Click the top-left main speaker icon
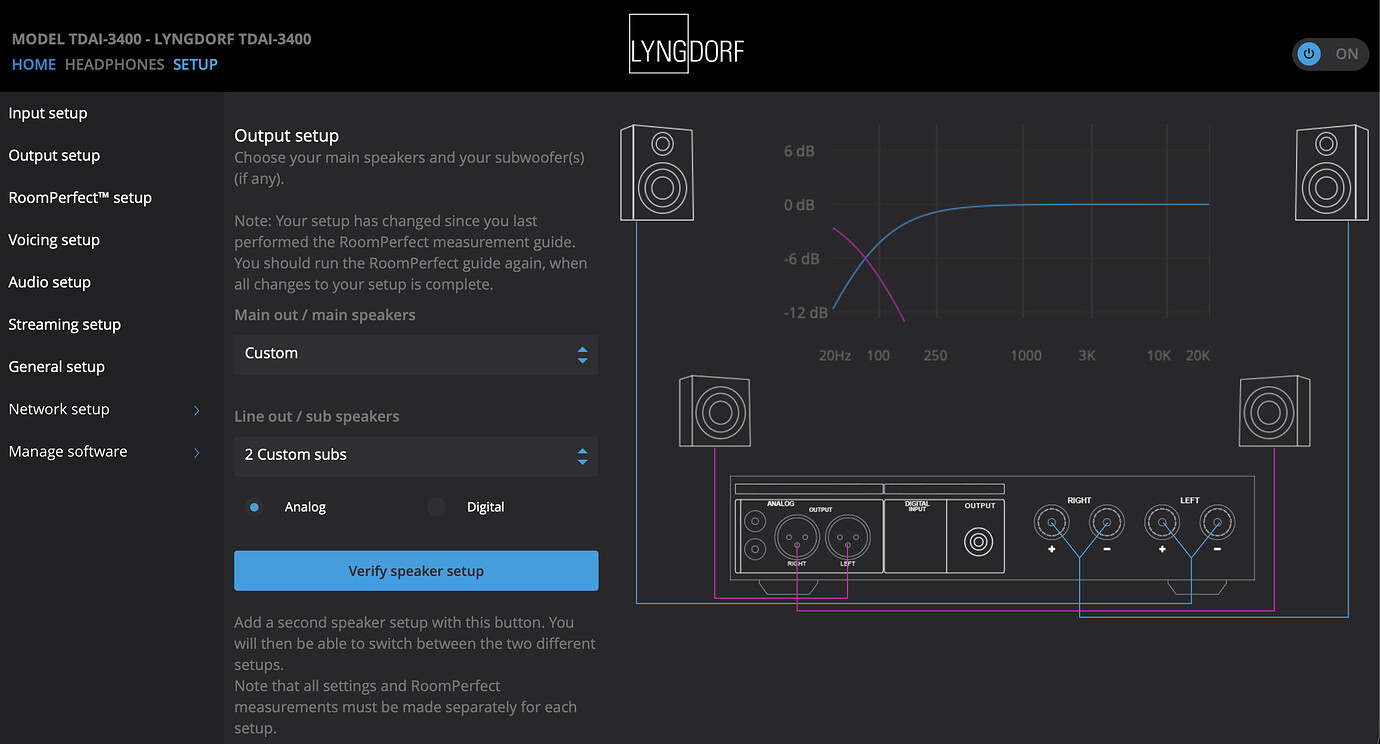The width and height of the screenshot is (1380, 744). 657,172
